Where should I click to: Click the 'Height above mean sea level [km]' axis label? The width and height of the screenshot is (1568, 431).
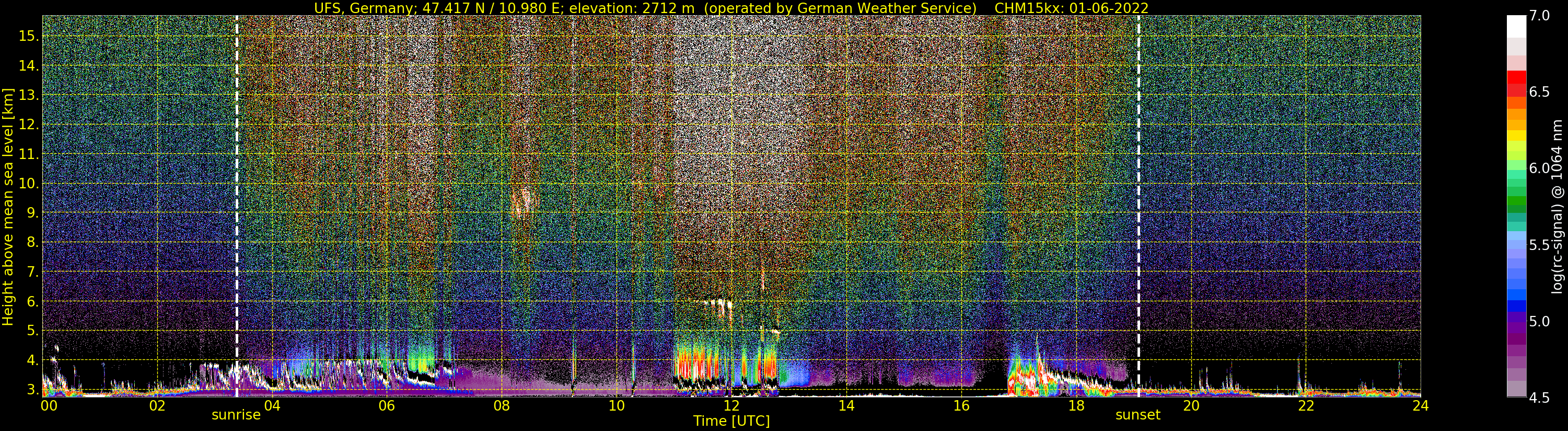8,207
